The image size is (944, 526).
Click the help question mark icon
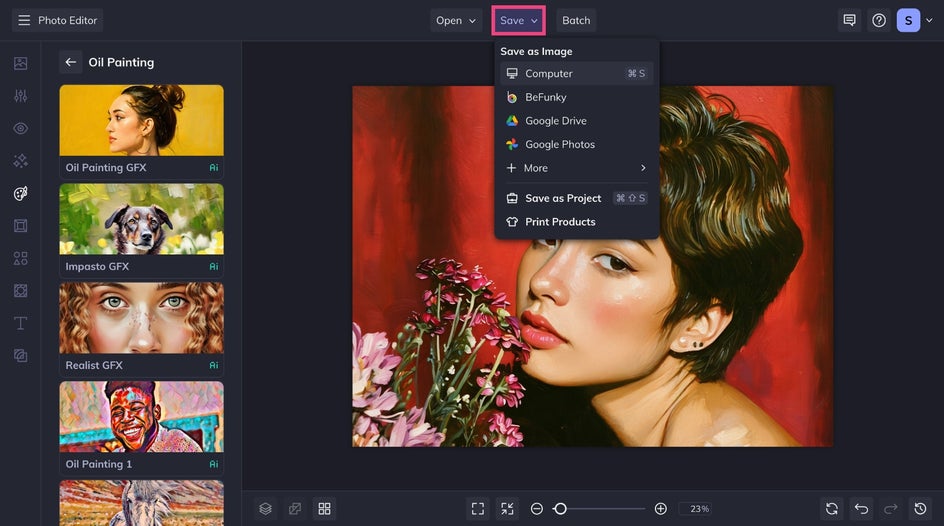(x=879, y=20)
